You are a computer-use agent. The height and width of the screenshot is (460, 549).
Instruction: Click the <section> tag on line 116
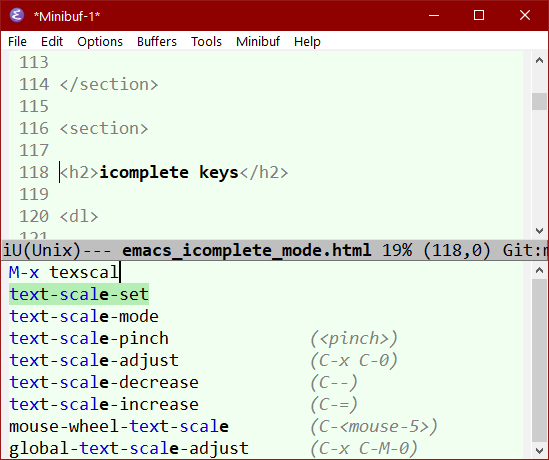[x=104, y=128]
